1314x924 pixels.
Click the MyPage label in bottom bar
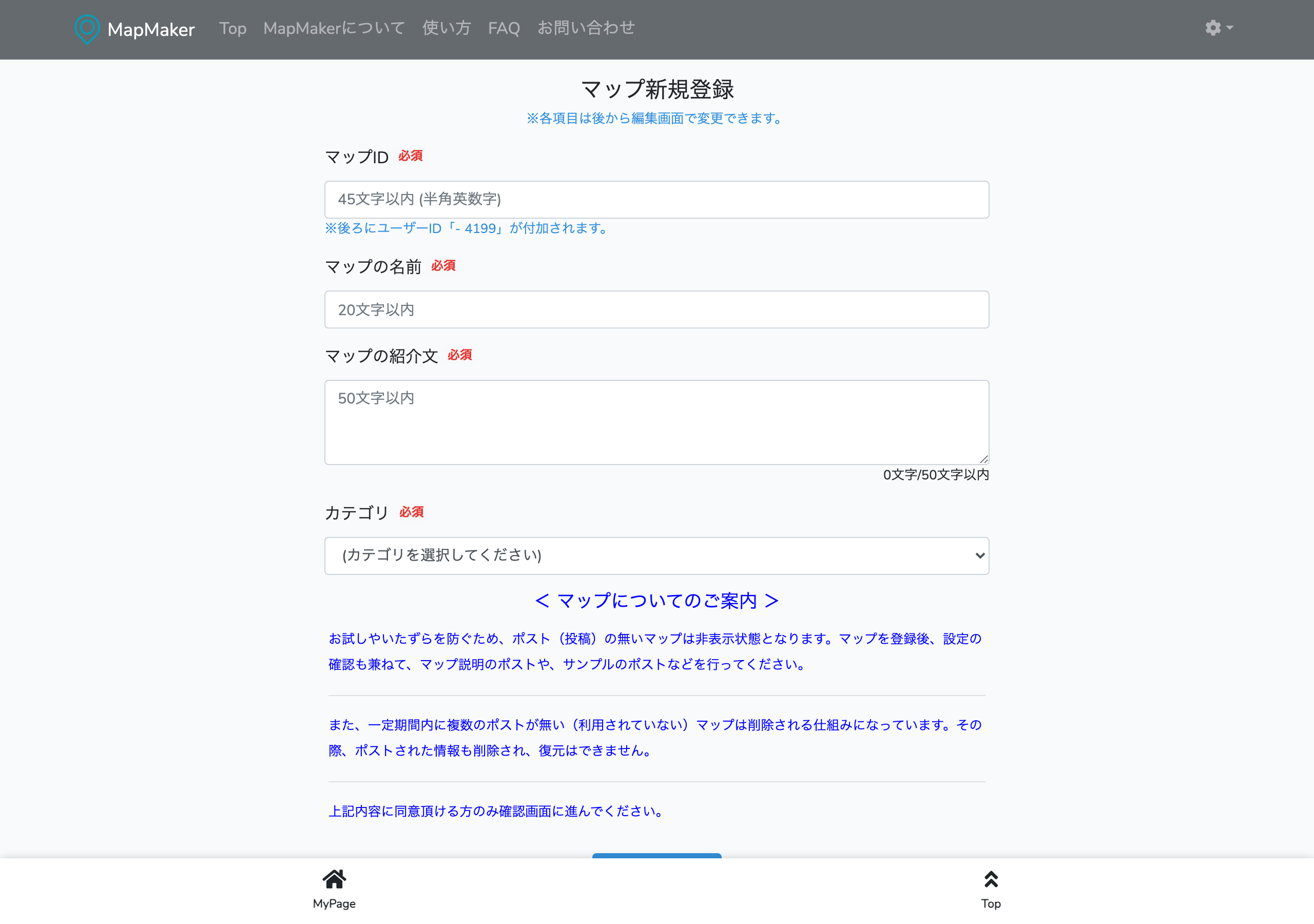click(x=334, y=903)
